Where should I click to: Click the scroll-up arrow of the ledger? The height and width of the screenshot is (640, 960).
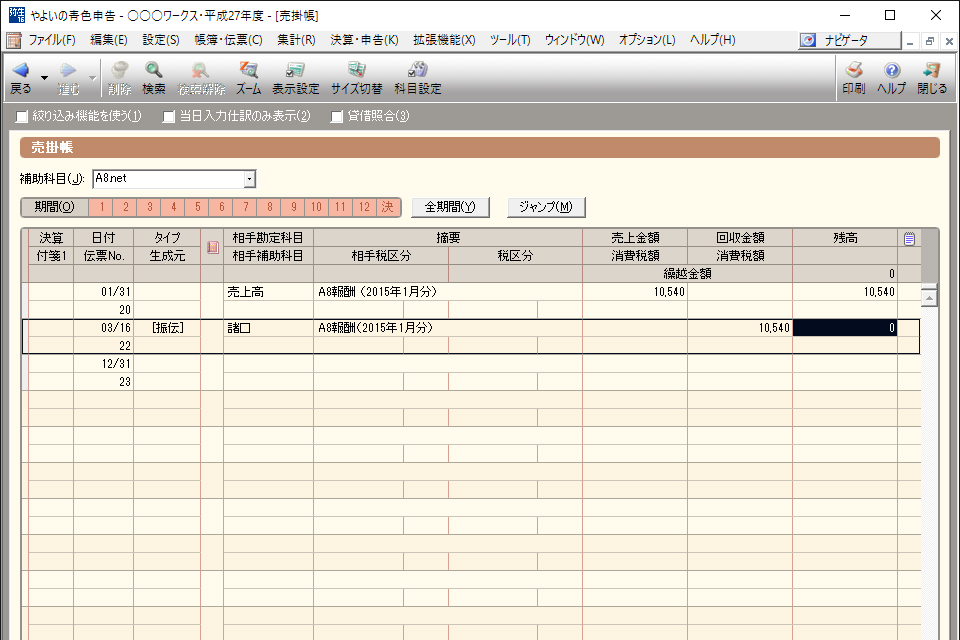[x=929, y=298]
